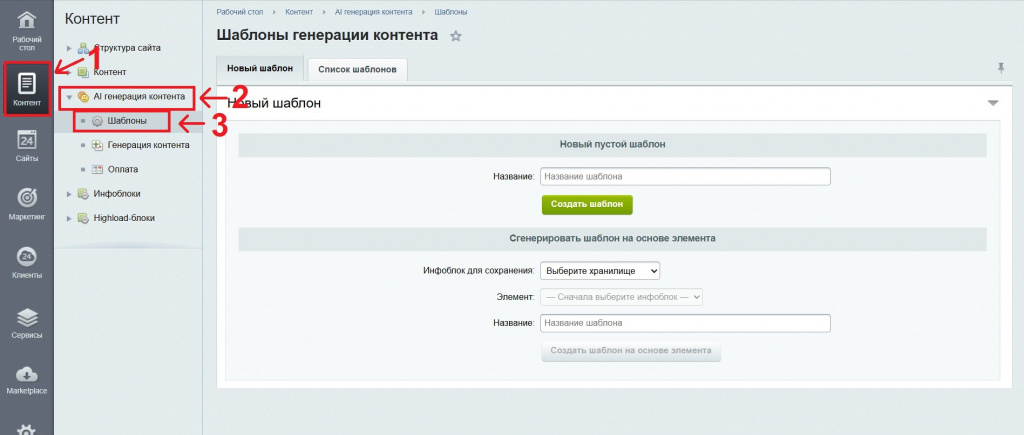
Task: Collapse the AI генерация контента node arrow
Action: 69,97
